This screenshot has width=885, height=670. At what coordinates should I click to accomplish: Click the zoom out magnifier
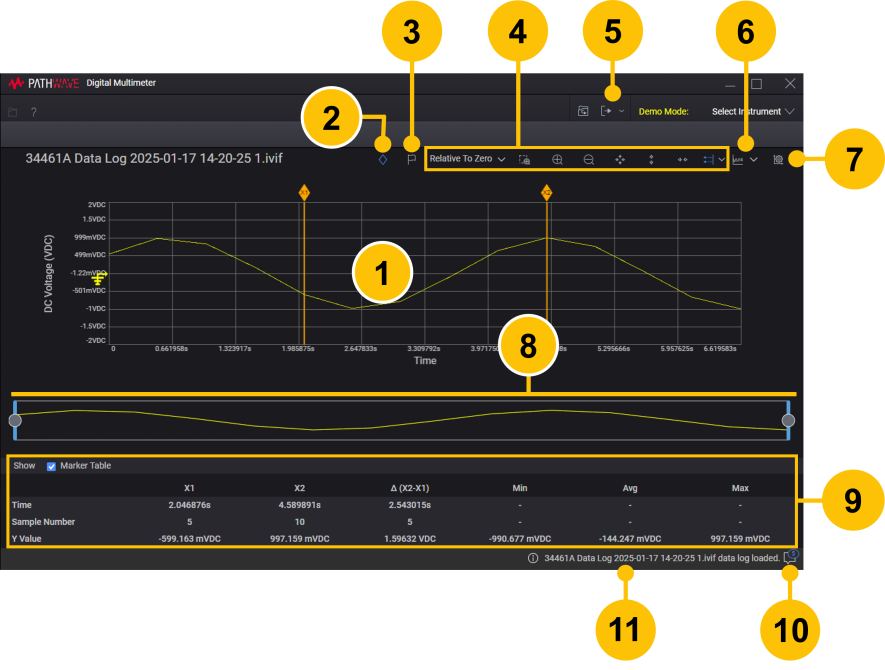589,160
